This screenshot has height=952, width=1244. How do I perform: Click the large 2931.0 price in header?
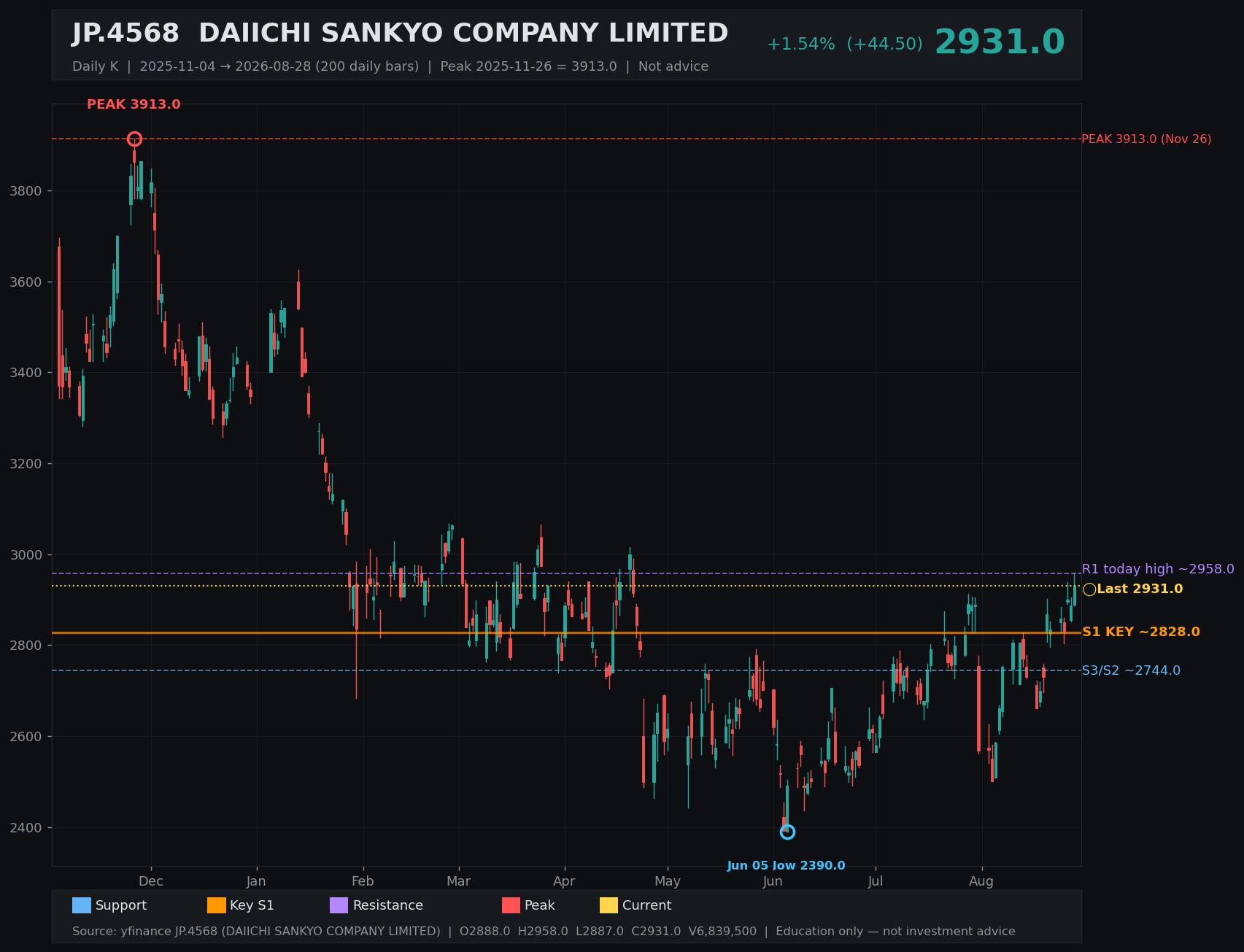(x=1000, y=42)
